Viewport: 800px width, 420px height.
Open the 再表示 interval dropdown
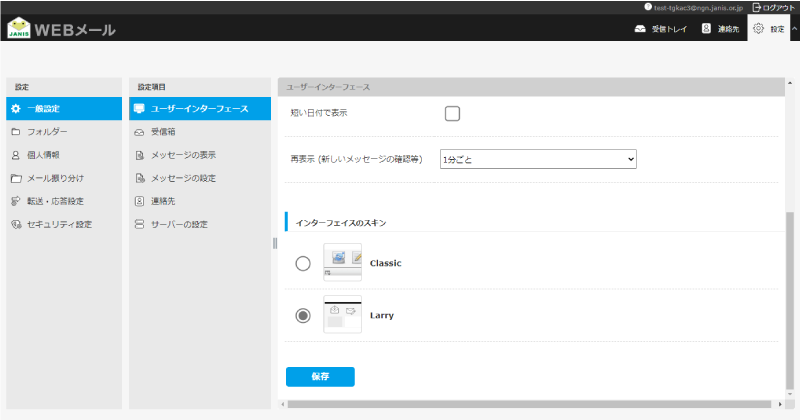point(538,159)
